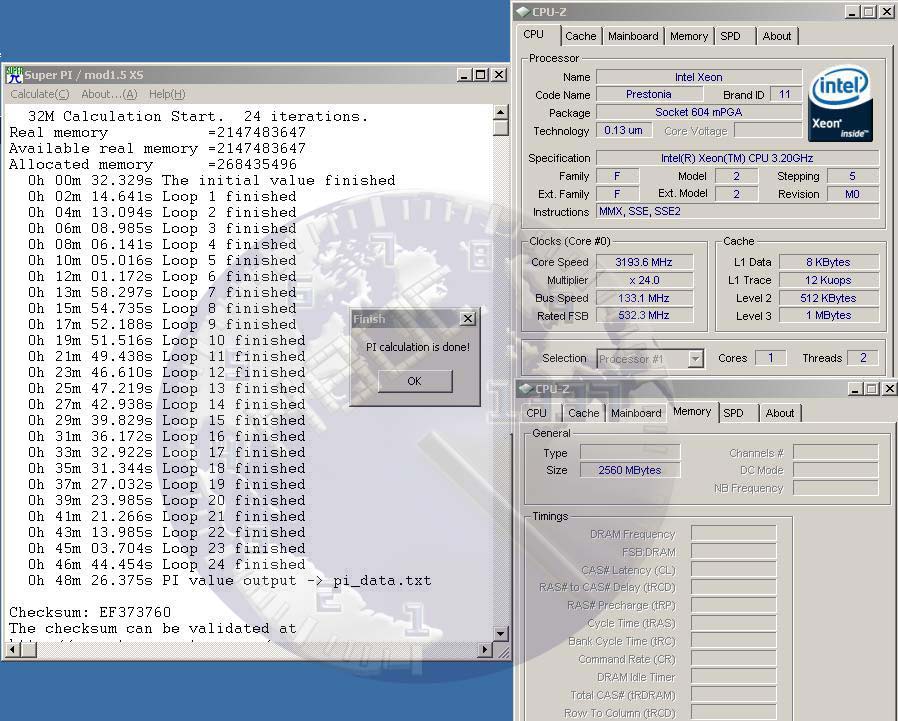Click the Stepping 5 value
The width and height of the screenshot is (898, 721).
point(853,176)
